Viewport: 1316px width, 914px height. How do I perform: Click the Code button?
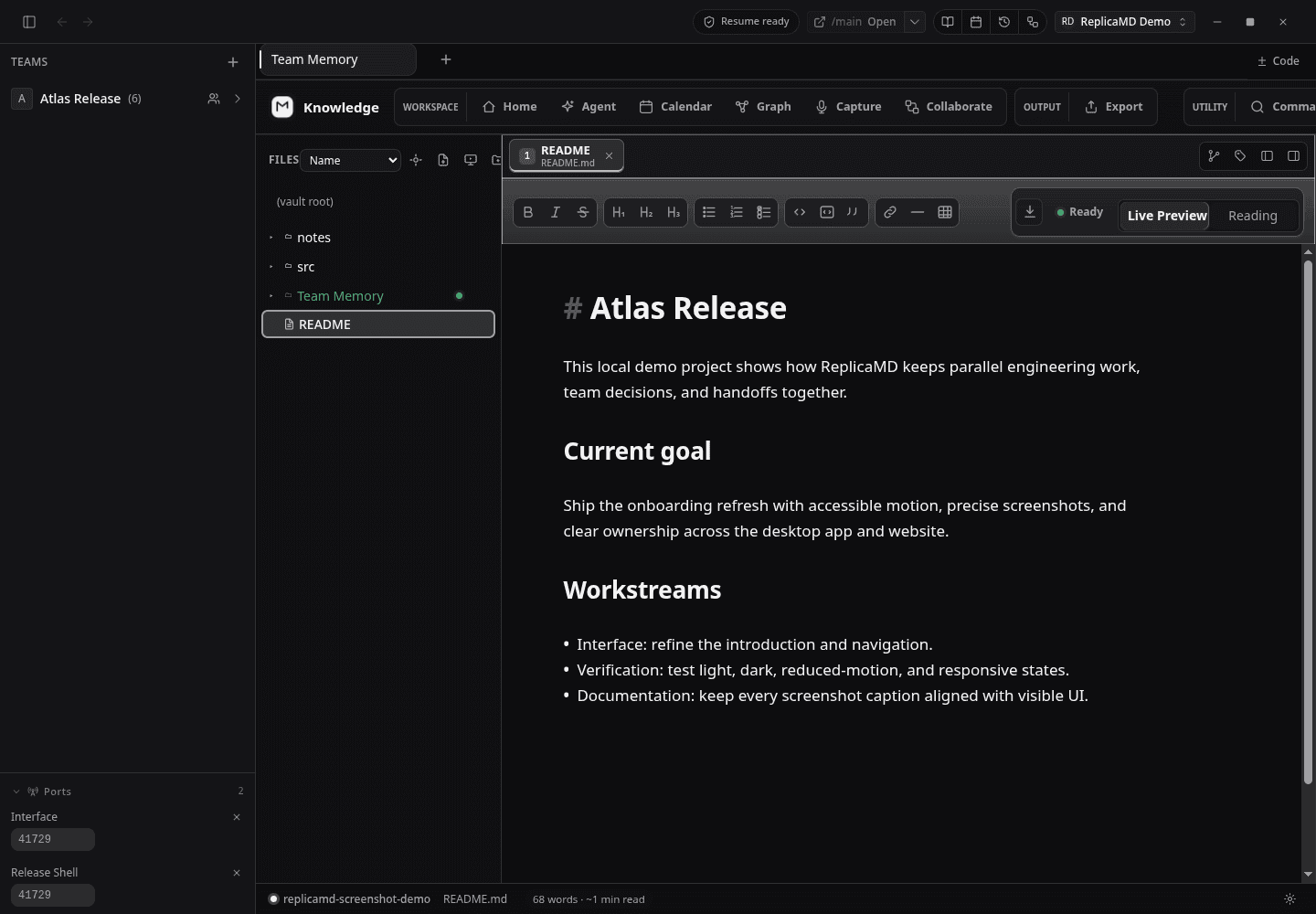coord(1279,61)
